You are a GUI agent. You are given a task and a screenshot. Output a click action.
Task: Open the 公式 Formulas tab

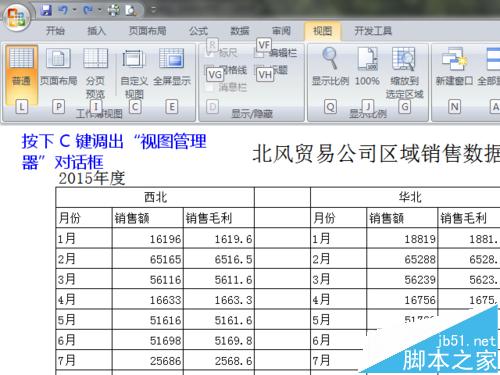[x=198, y=31]
